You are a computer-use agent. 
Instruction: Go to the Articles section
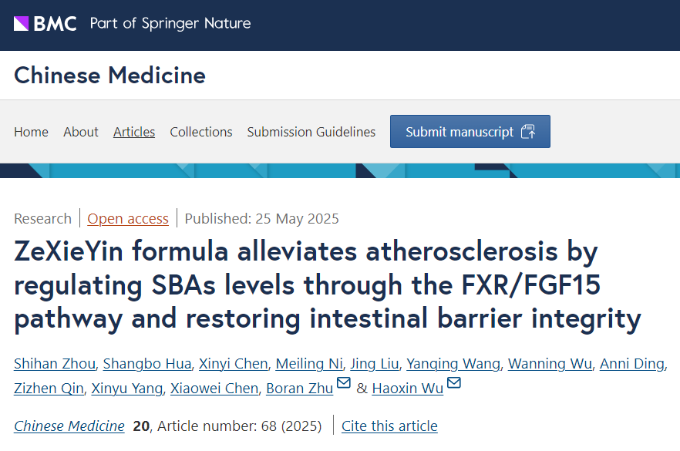click(134, 132)
